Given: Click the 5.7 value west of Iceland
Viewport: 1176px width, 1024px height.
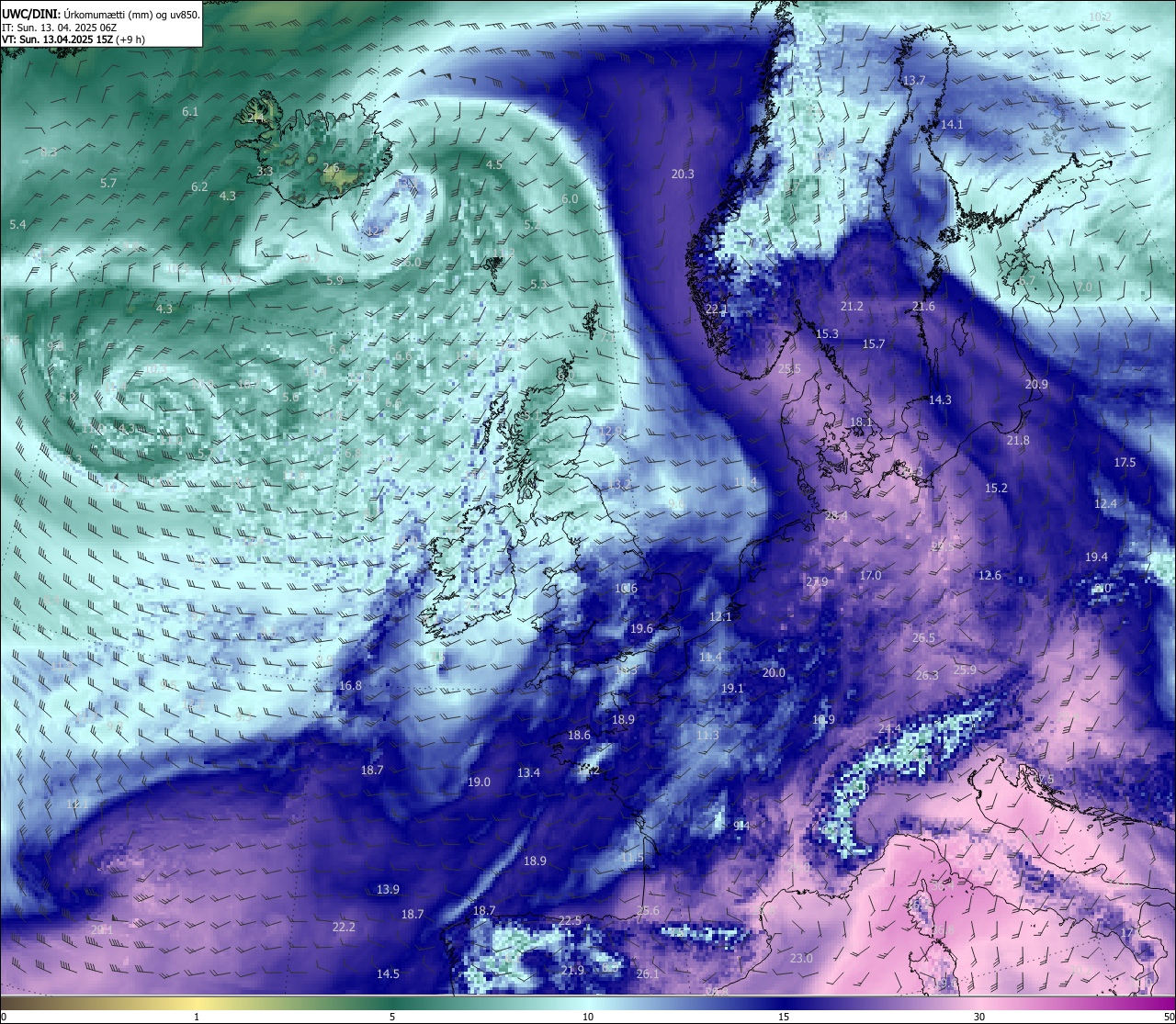Looking at the screenshot, I should (108, 183).
